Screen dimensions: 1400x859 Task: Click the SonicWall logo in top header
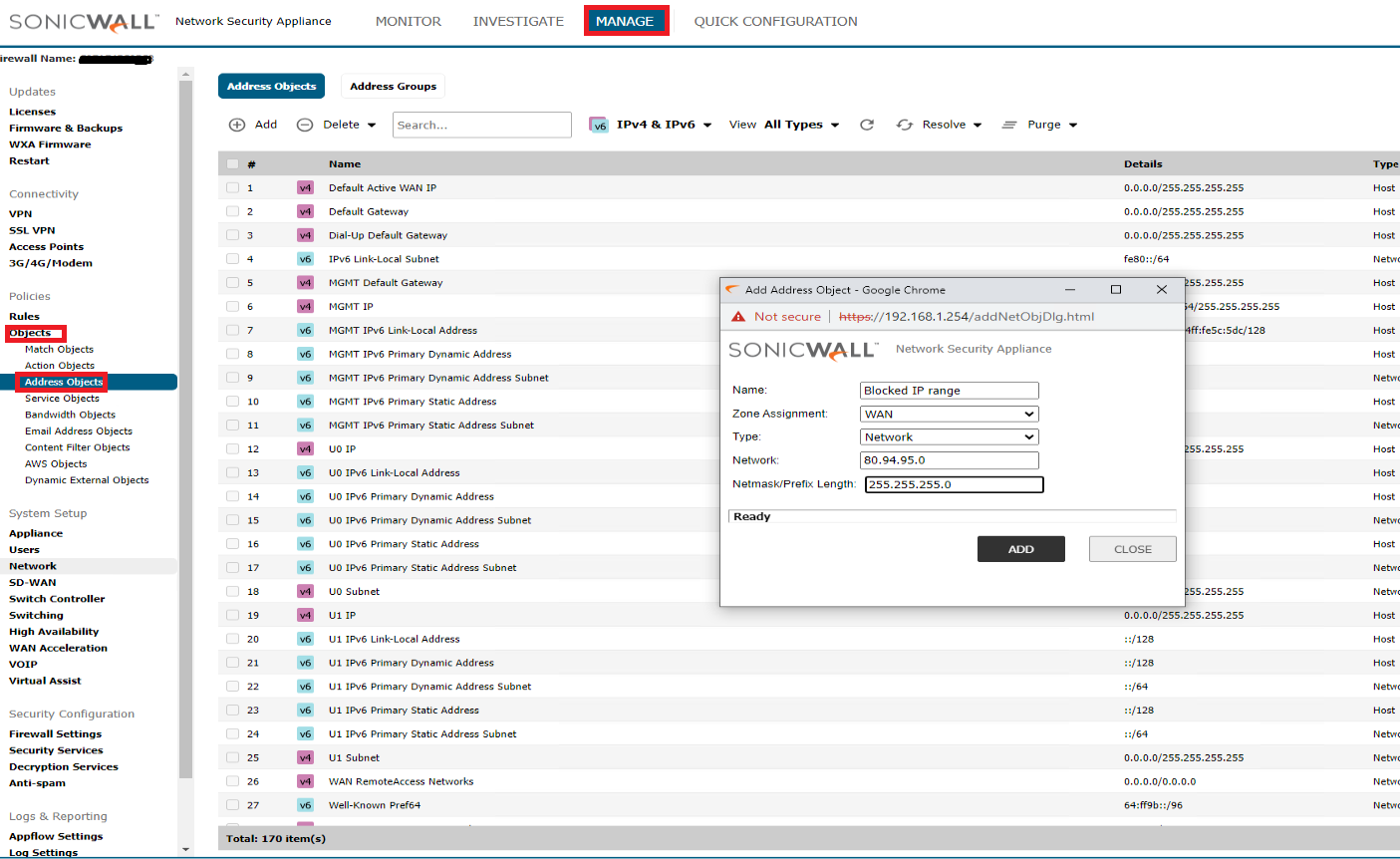(84, 21)
